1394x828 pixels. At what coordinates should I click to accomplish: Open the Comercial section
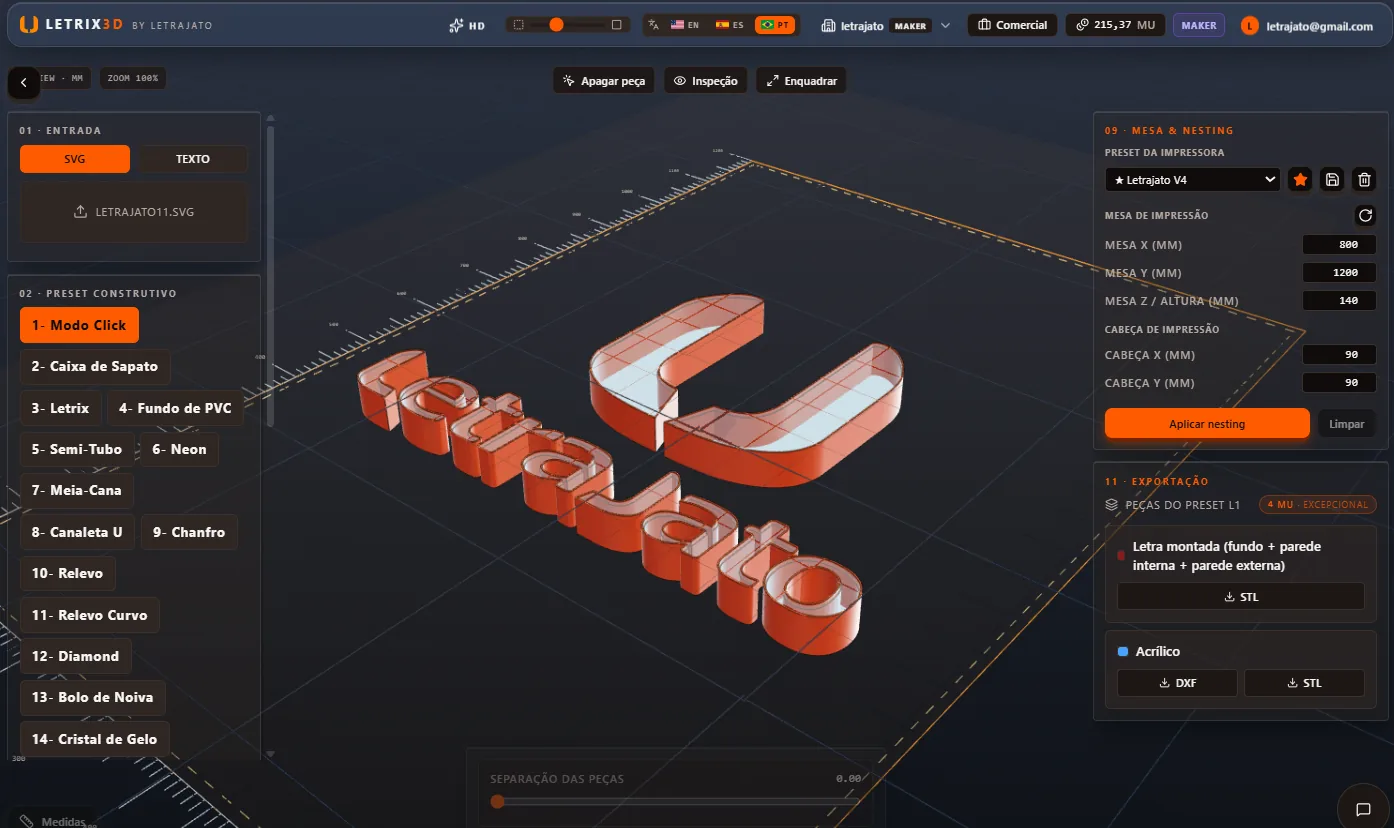pos(1012,25)
